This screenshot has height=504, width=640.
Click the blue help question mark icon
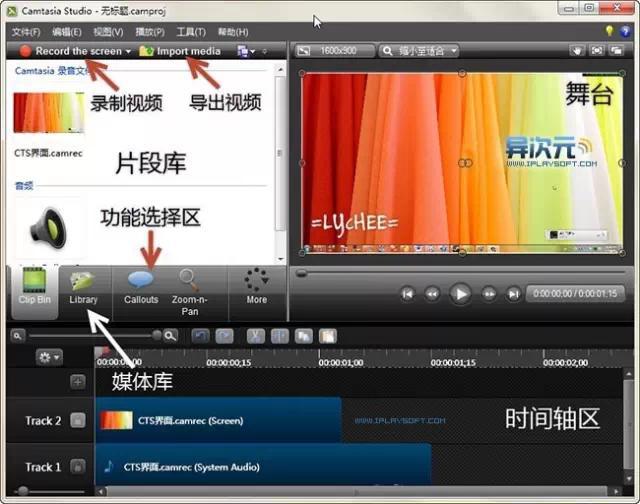[625, 31]
